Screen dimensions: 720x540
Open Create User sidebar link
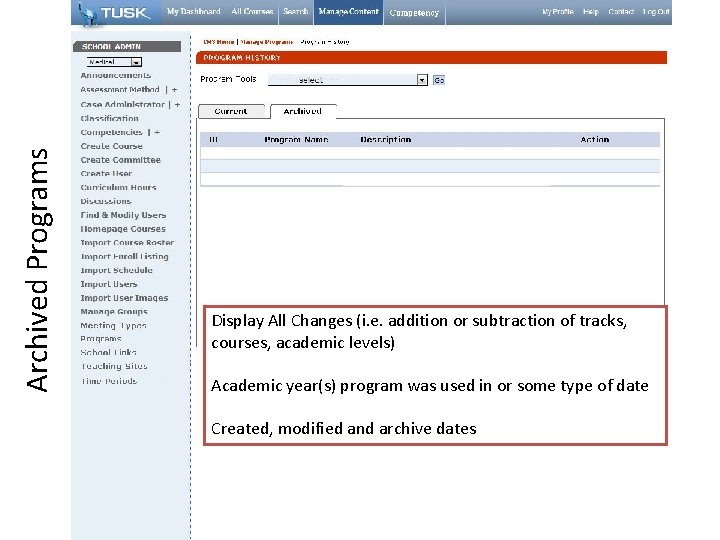(106, 174)
